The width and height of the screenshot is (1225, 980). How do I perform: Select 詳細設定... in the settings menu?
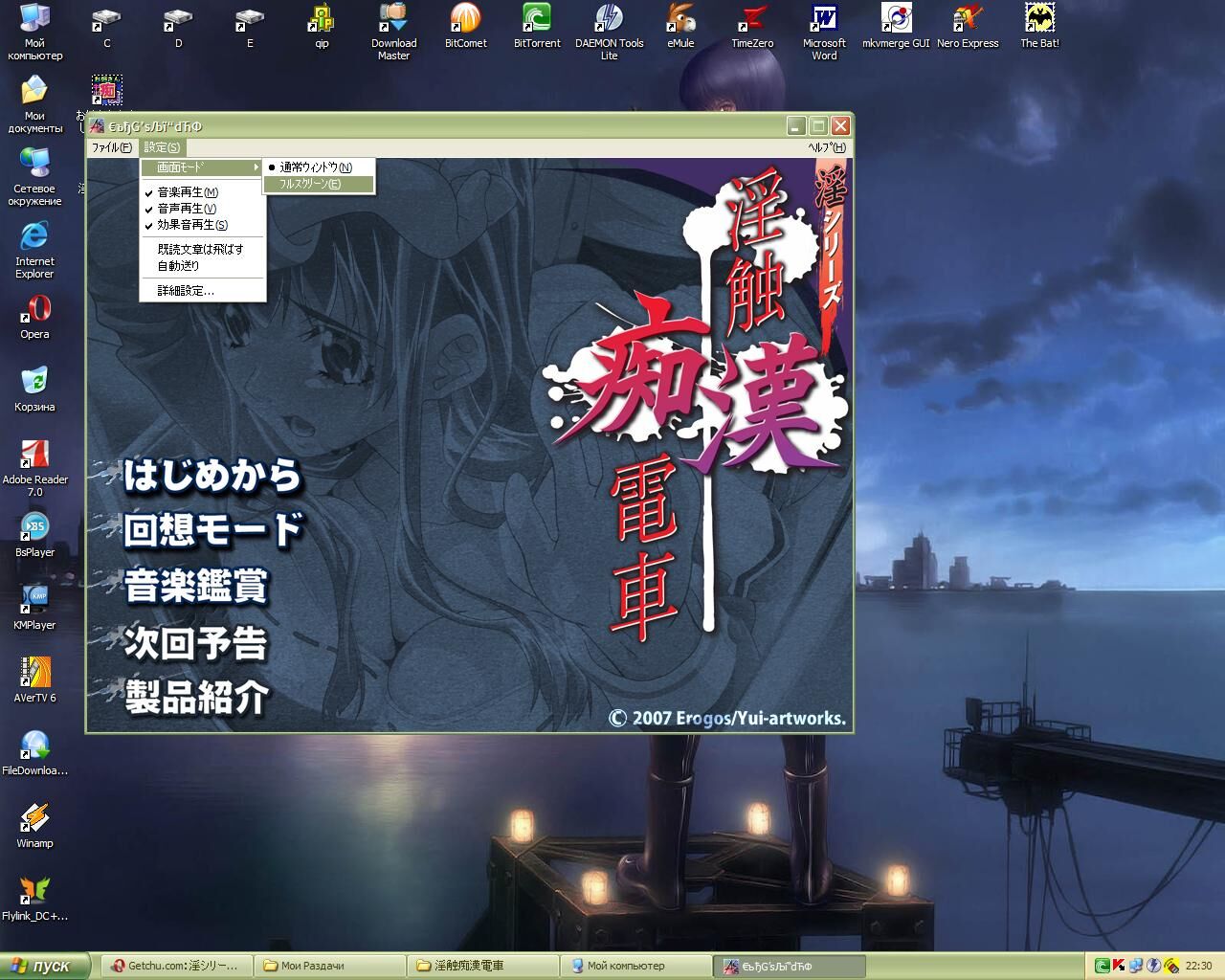(186, 291)
